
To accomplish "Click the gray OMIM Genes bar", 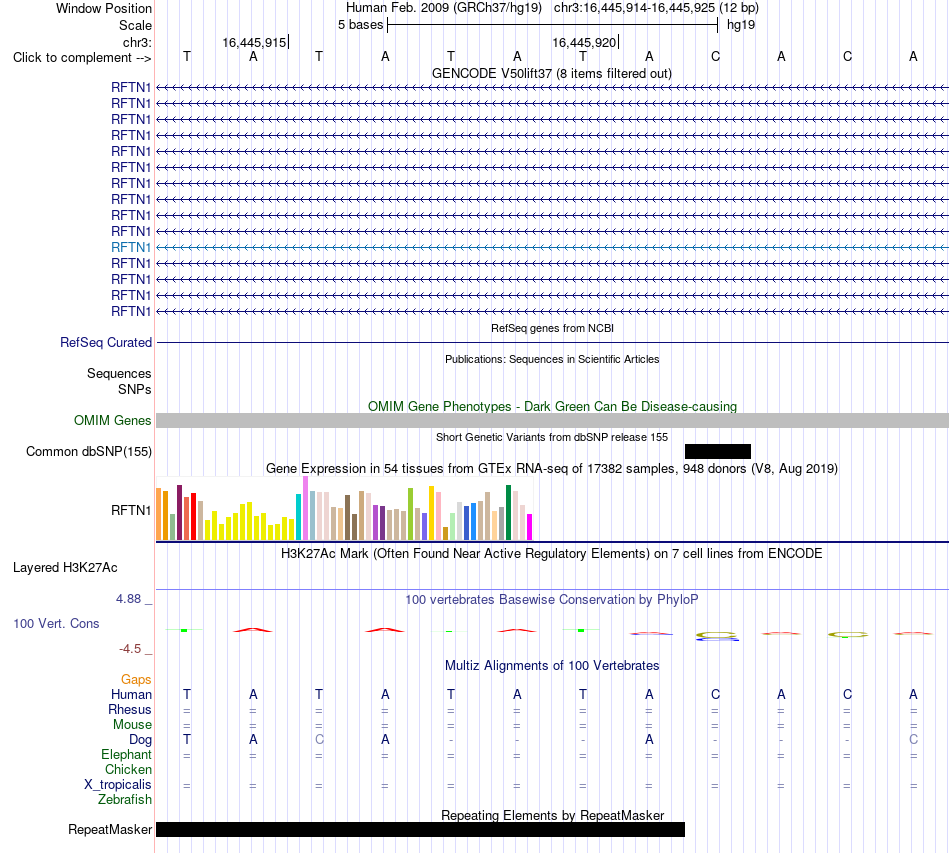I will point(552,420).
